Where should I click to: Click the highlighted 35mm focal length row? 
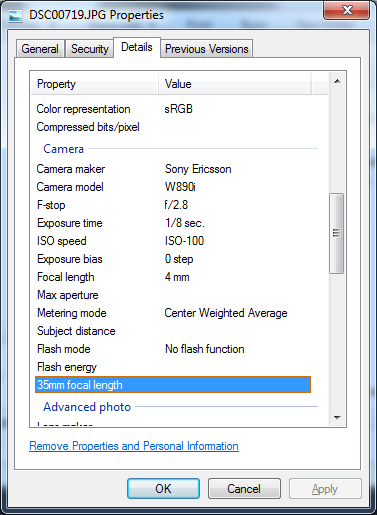click(173, 385)
